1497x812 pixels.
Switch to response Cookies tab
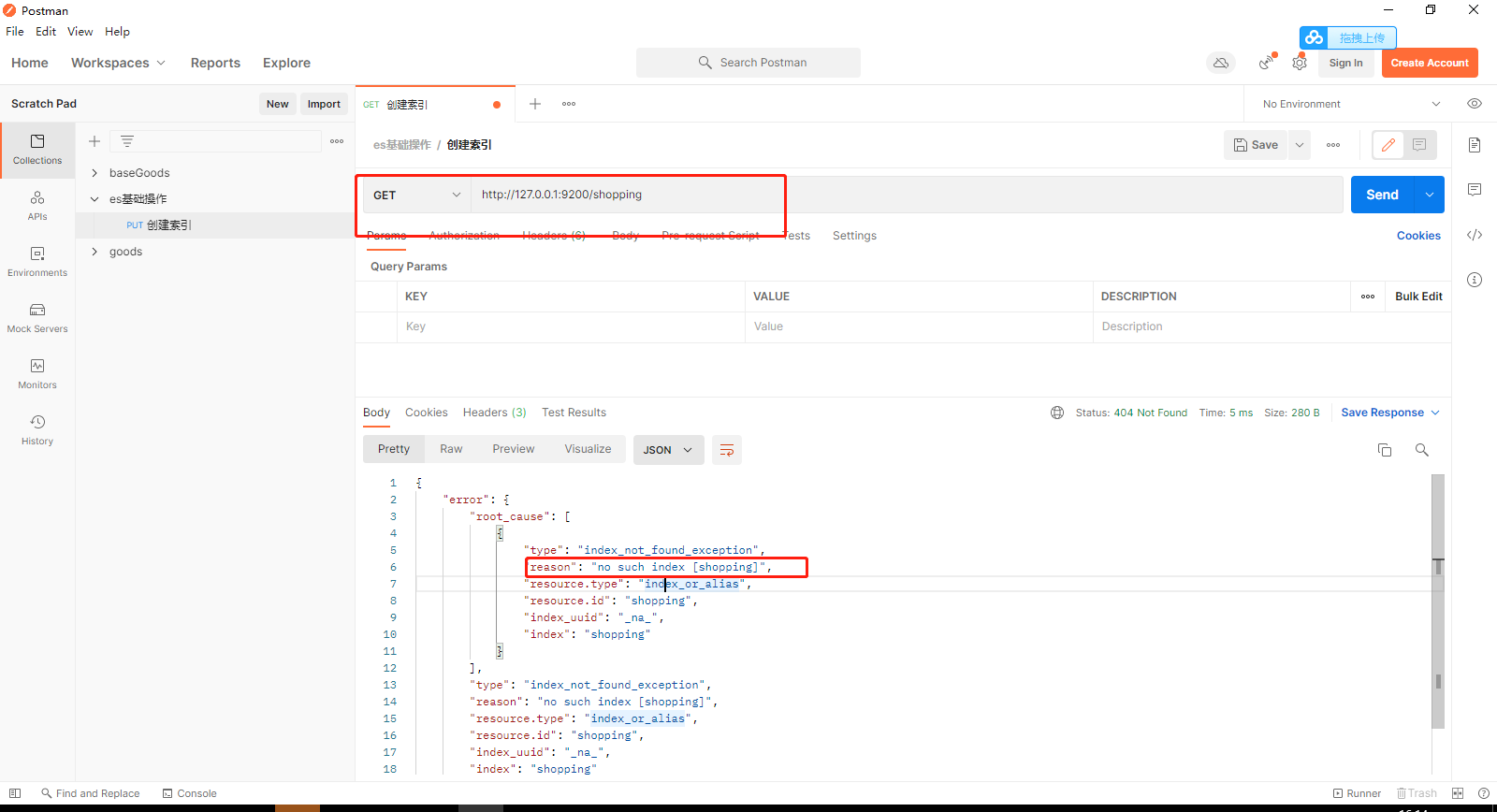[427, 413]
